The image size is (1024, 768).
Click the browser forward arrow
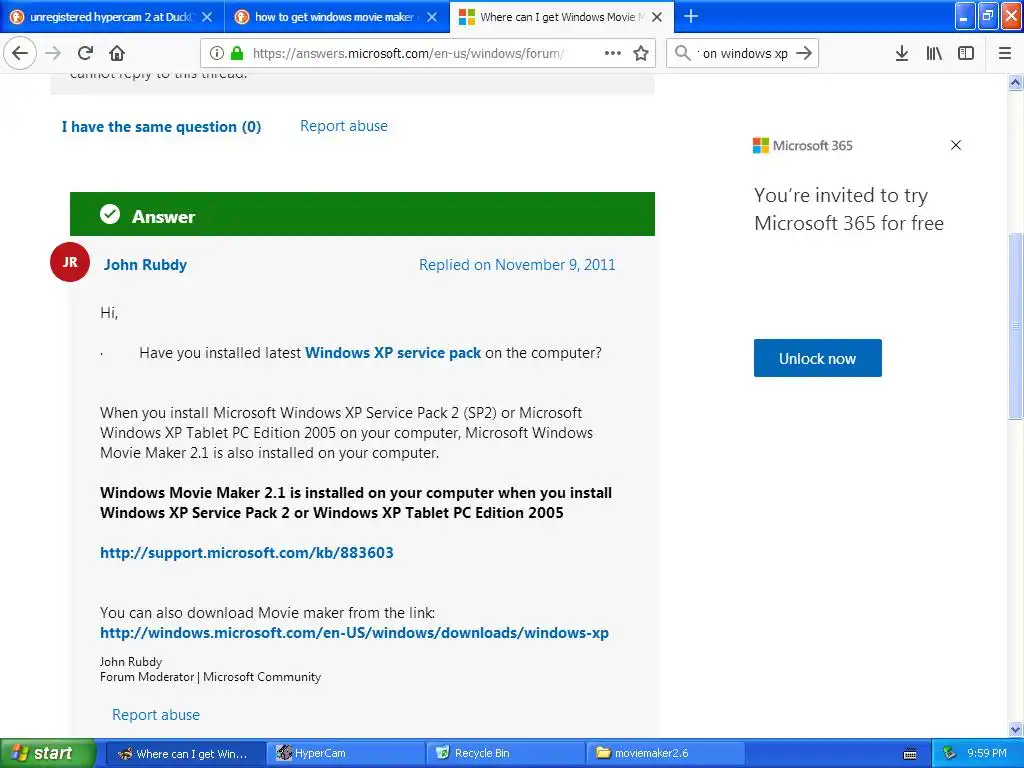click(53, 53)
